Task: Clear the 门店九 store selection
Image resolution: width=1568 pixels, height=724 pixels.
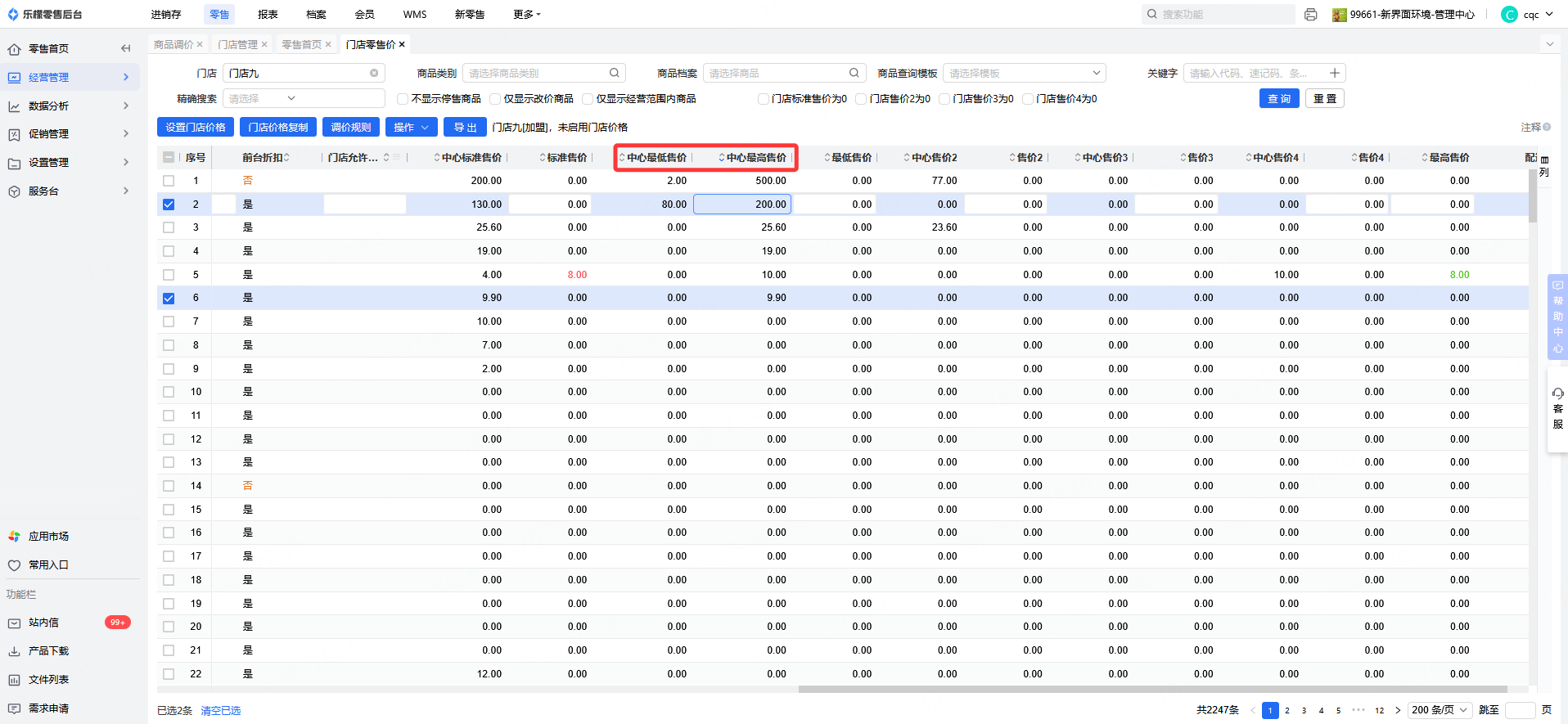Action: pos(374,73)
